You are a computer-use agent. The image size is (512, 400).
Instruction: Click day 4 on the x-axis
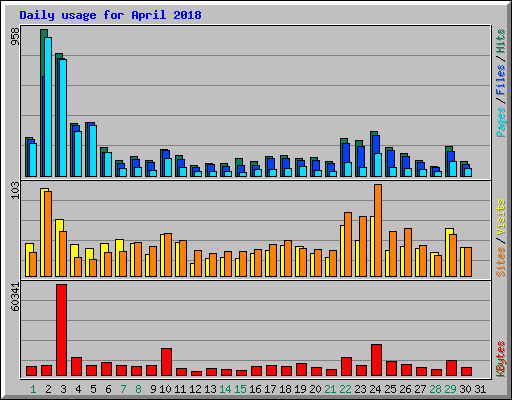(x=78, y=389)
